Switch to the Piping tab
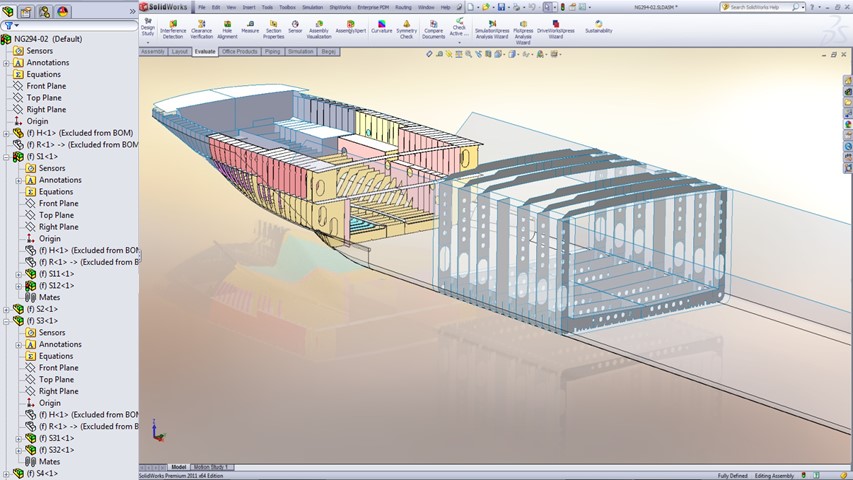The image size is (853, 480). tap(272, 51)
